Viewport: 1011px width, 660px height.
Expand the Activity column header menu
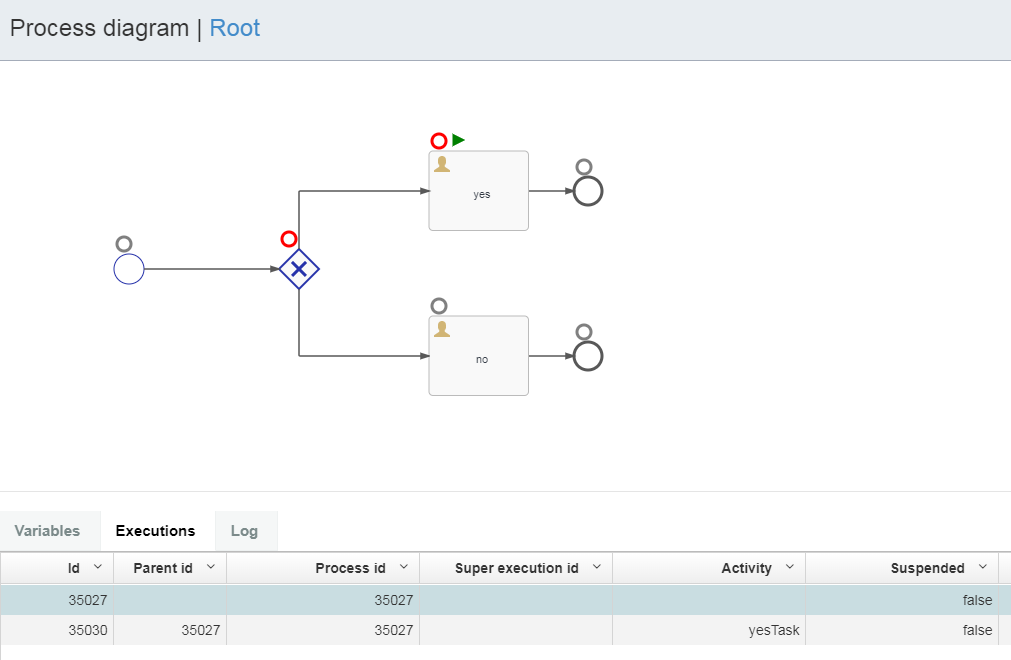[789, 568]
